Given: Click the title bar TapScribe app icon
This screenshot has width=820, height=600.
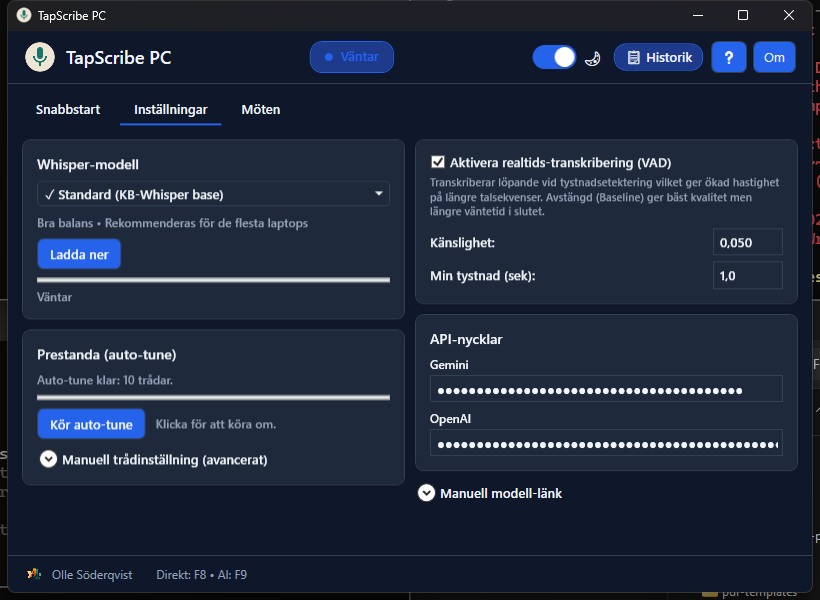Looking at the screenshot, I should point(24,15).
